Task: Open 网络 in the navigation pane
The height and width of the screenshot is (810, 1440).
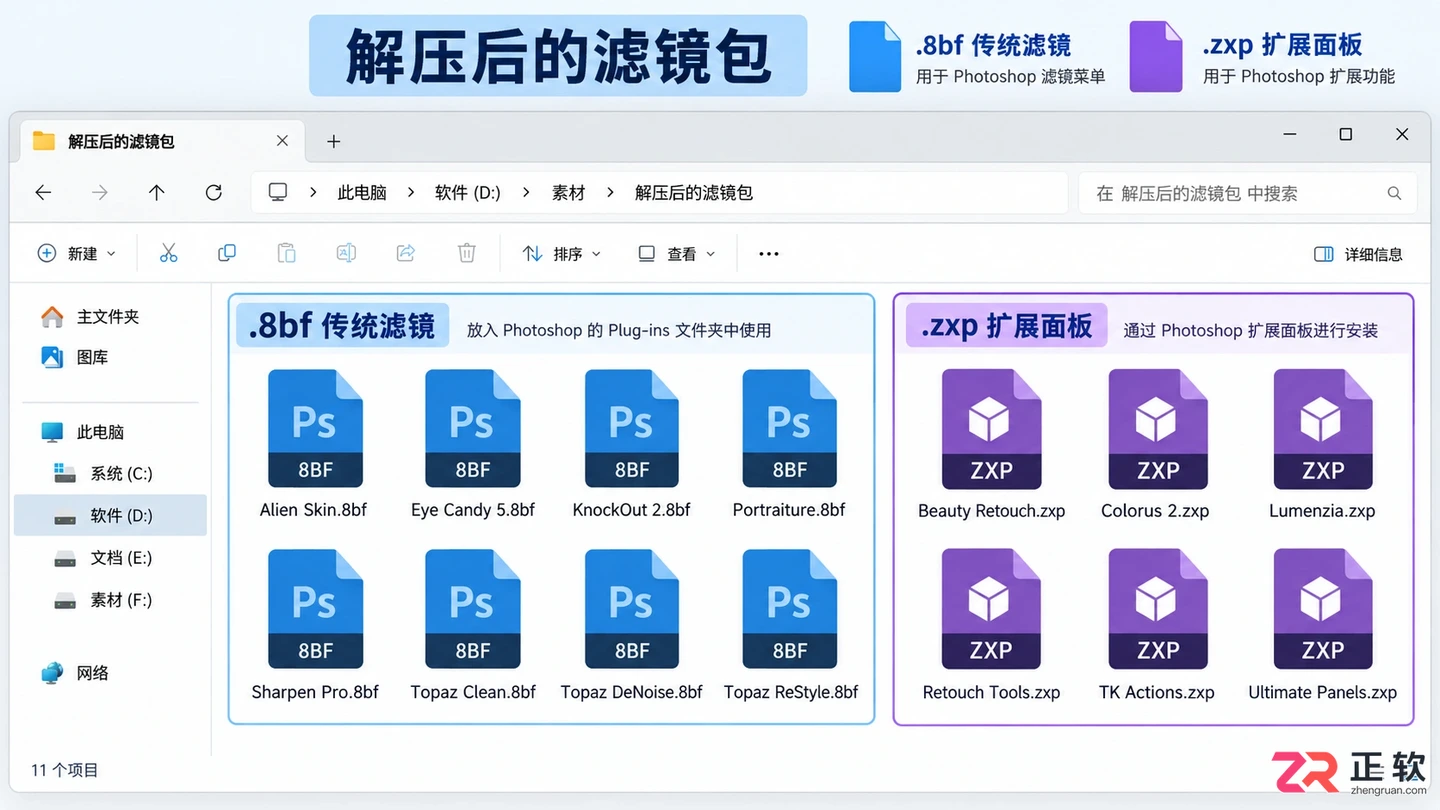Action: 92,673
